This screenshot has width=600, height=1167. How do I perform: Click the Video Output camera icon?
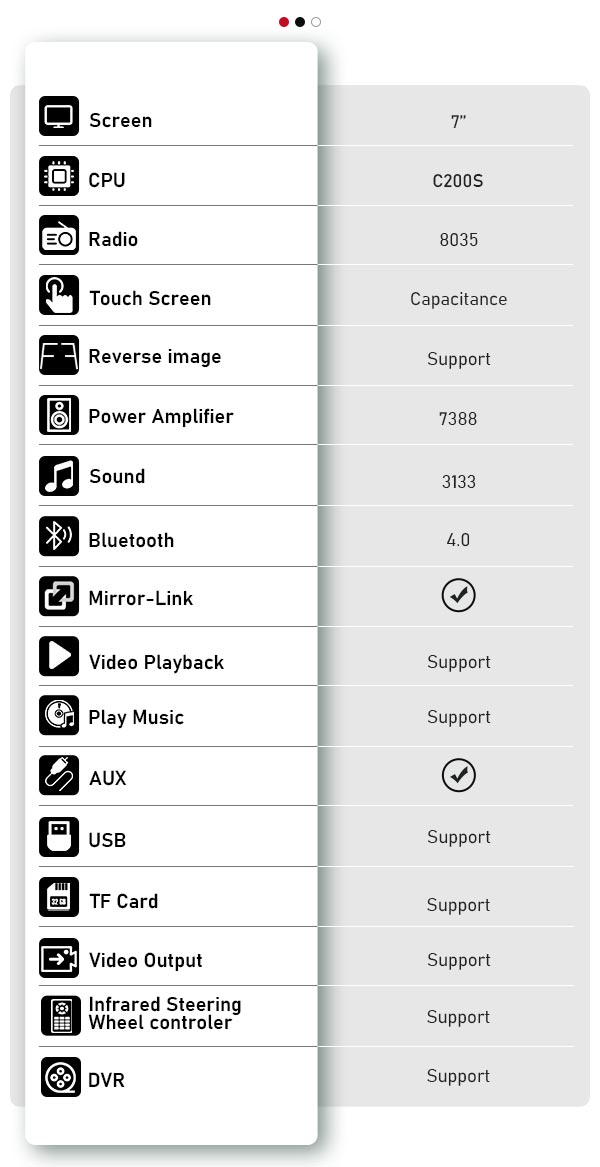click(59, 958)
